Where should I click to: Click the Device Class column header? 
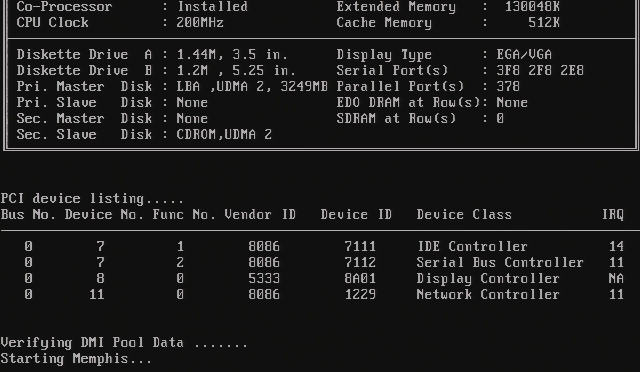click(464, 214)
